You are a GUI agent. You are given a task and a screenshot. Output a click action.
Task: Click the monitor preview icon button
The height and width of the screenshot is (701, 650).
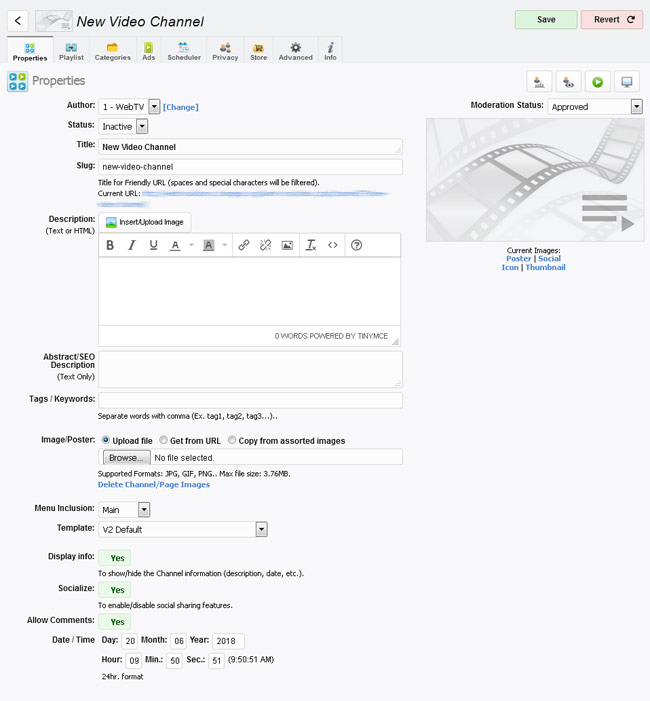[x=627, y=82]
